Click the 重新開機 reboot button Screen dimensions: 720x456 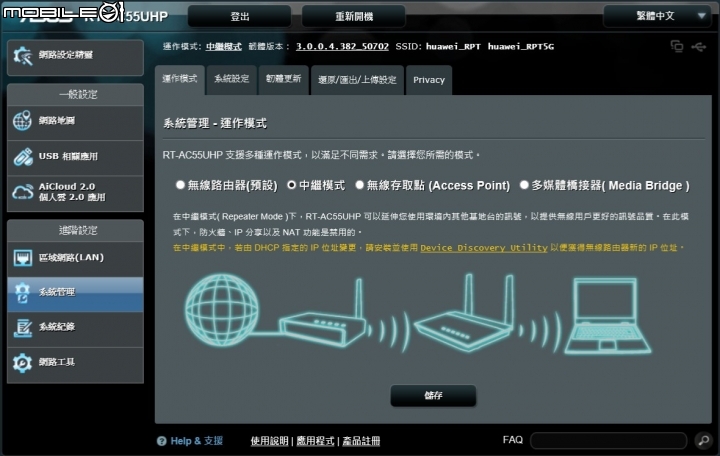tap(354, 17)
